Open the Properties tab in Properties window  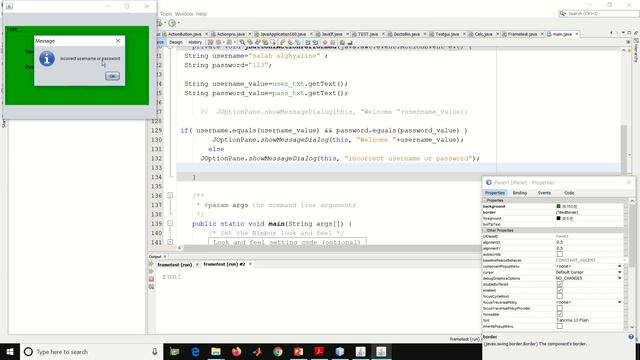click(495, 193)
